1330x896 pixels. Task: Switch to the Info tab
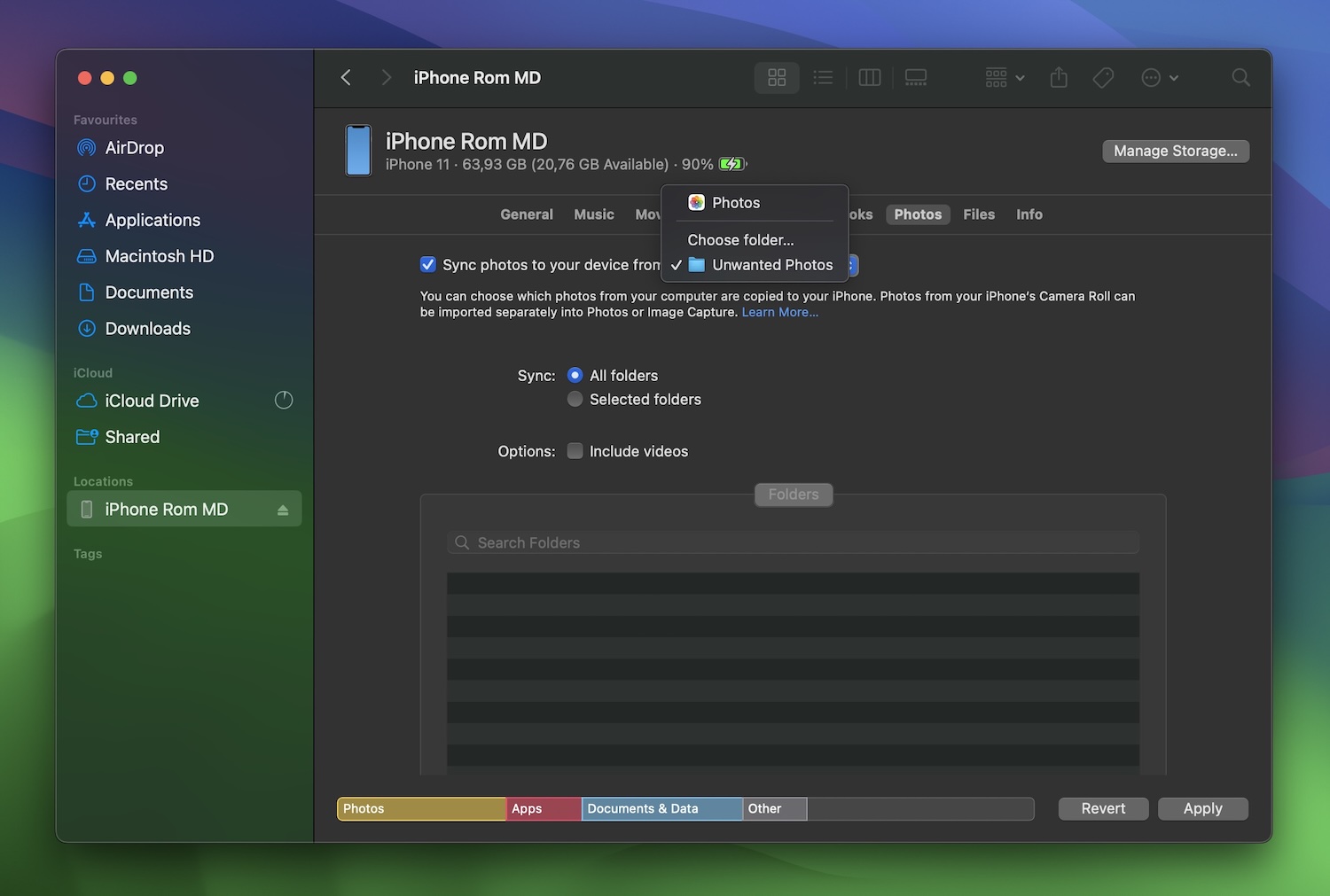(1029, 214)
